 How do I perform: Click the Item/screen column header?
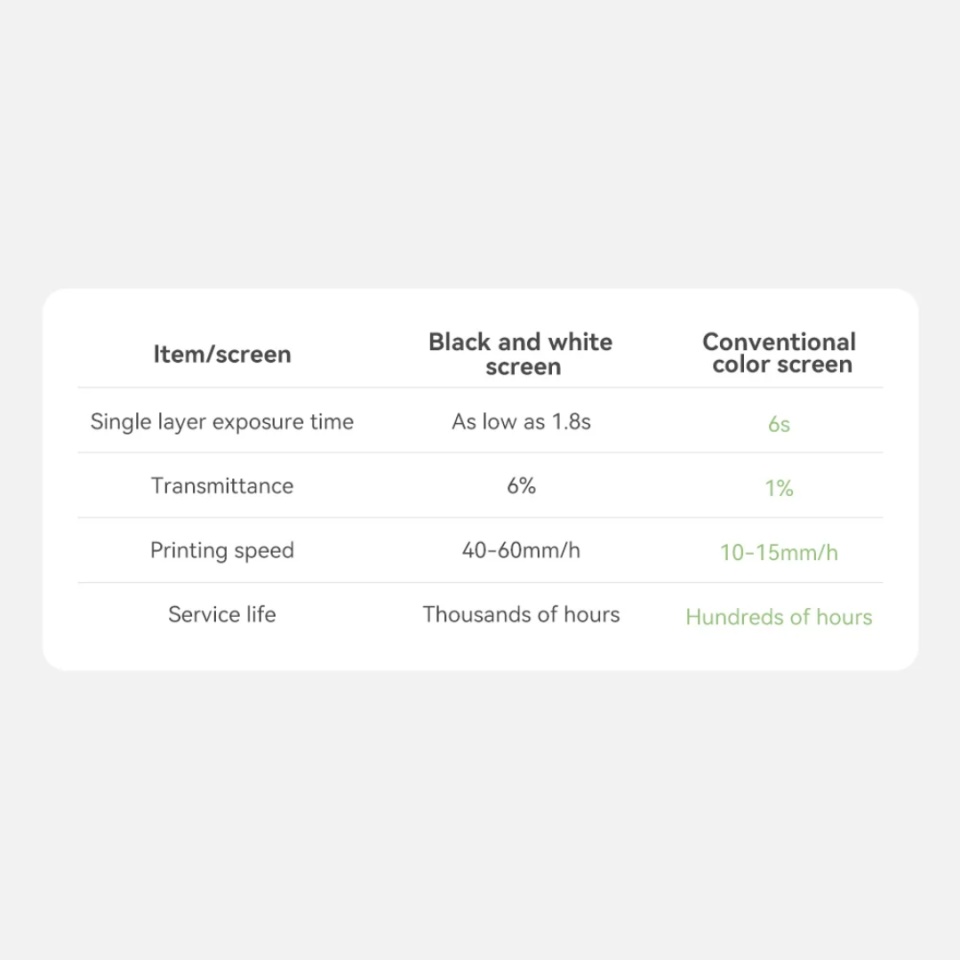[x=222, y=354]
